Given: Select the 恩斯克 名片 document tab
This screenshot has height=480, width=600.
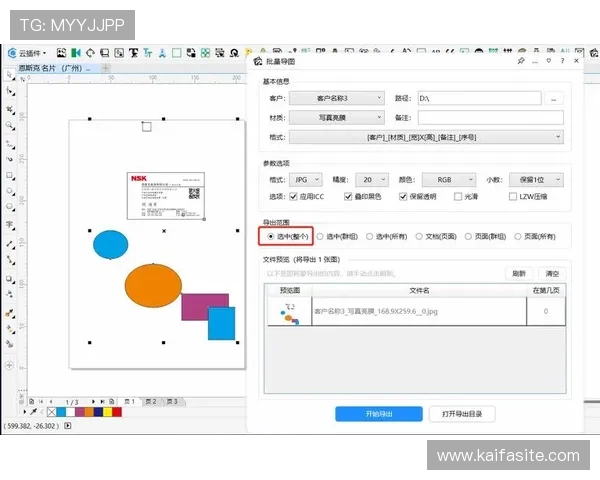Looking at the screenshot, I should pyautogui.click(x=55, y=68).
